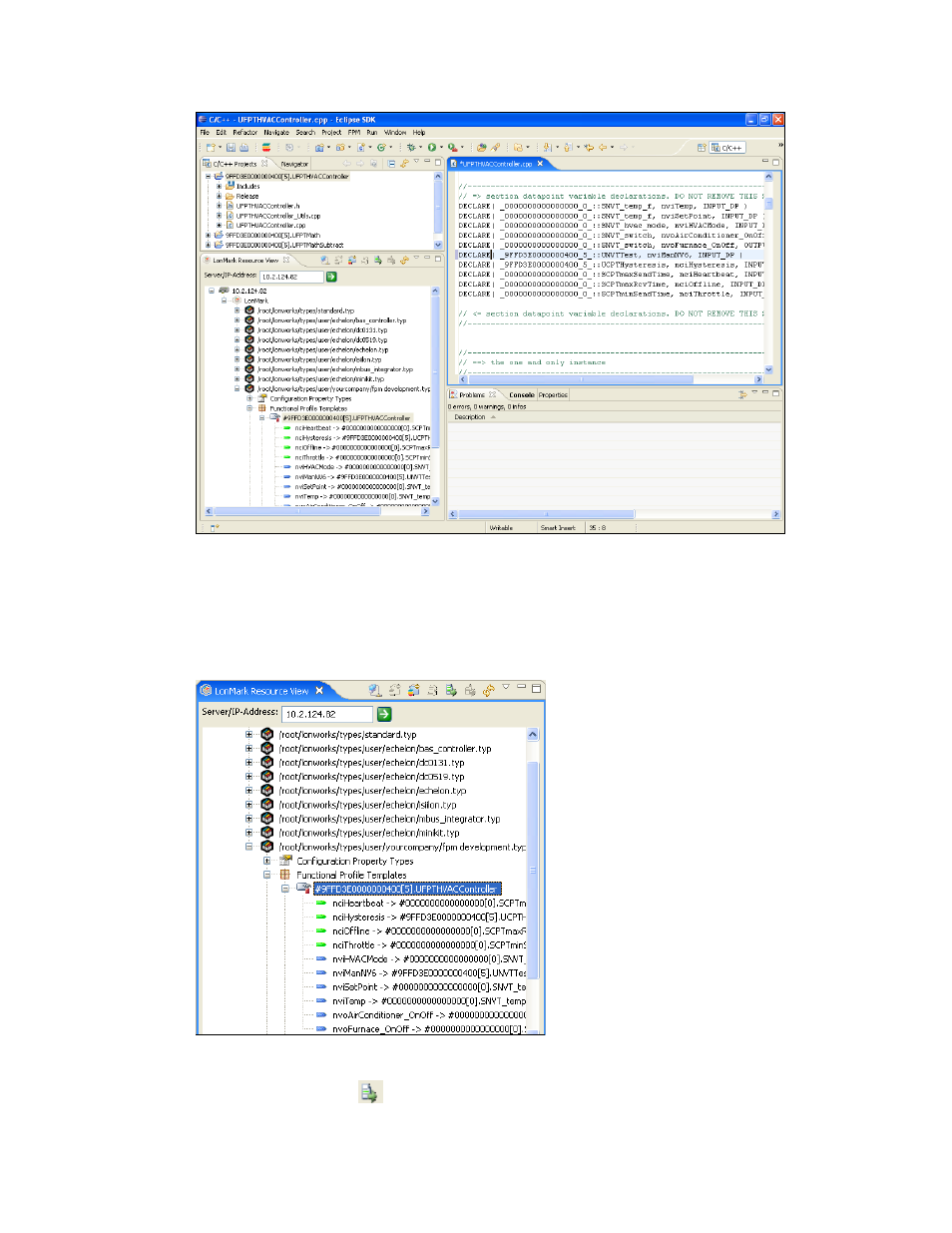Viewport: 952px width, 1233px height.
Task: Open the File menu in Eclipse
Action: coord(205,132)
